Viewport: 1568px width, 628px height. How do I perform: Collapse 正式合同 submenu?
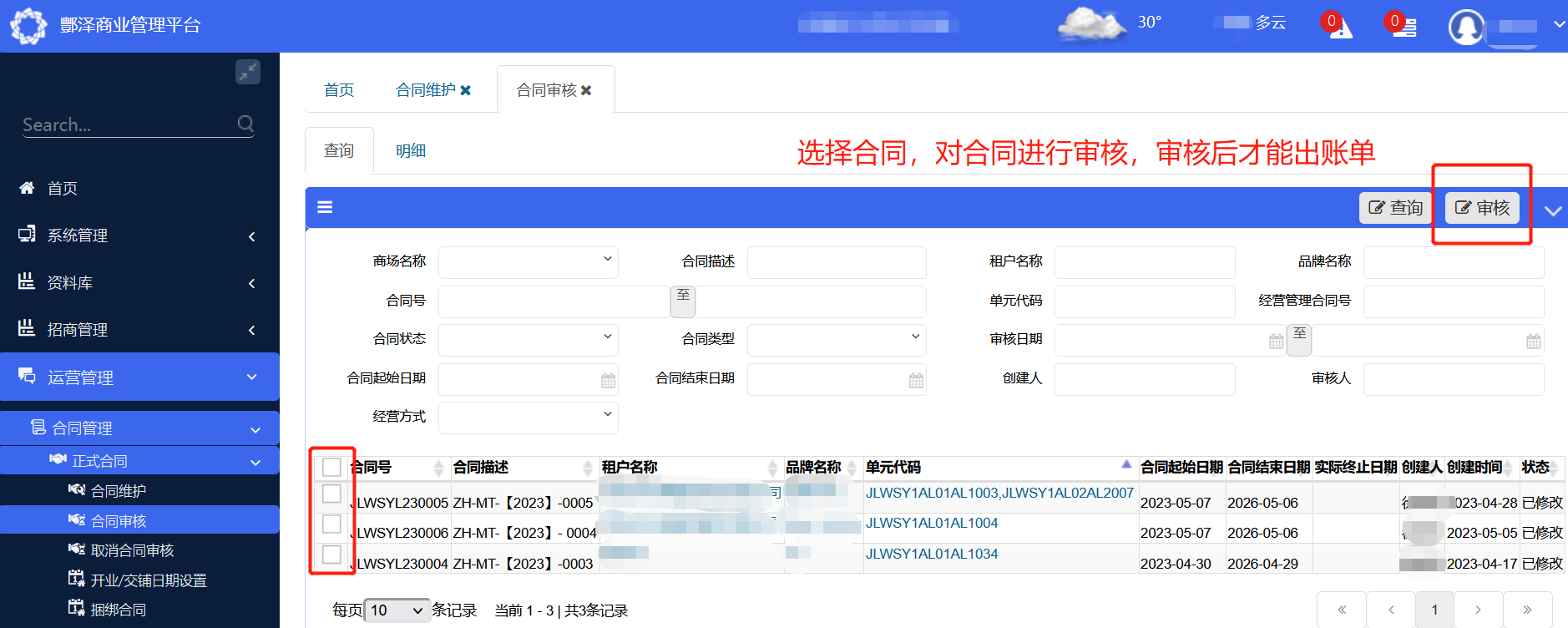[x=139, y=461]
